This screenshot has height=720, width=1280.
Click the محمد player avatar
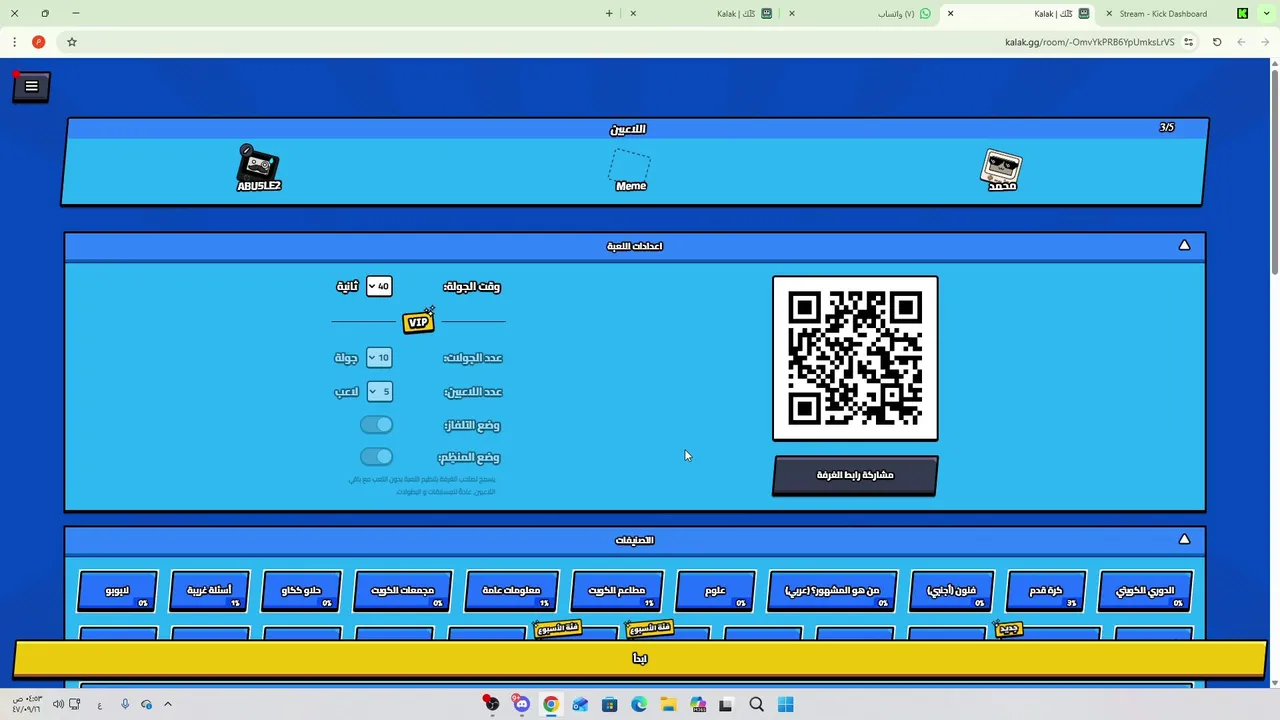pos(1001,171)
